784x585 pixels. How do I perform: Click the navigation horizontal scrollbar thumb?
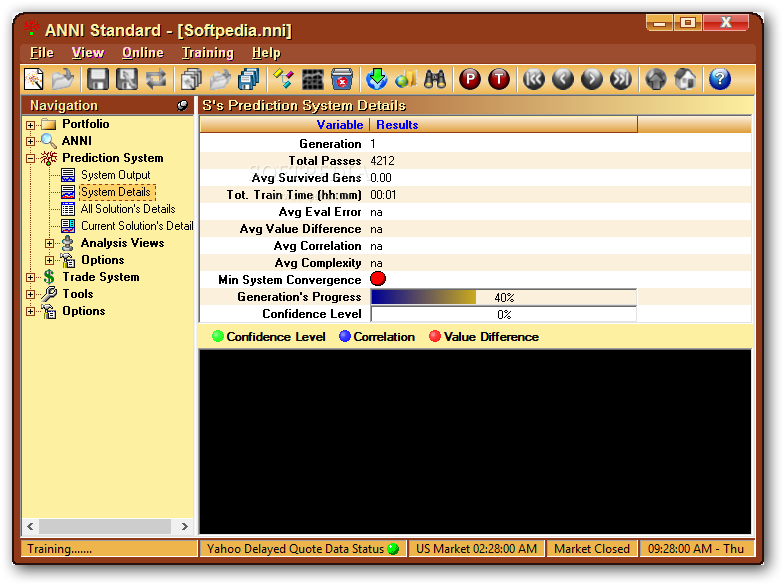tap(105, 526)
